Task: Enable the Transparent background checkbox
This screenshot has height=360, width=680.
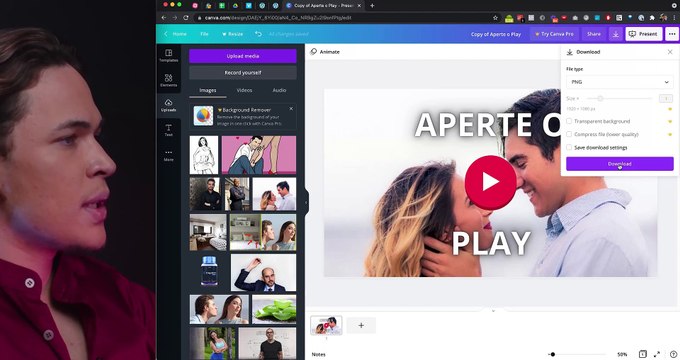Action: coord(569,121)
